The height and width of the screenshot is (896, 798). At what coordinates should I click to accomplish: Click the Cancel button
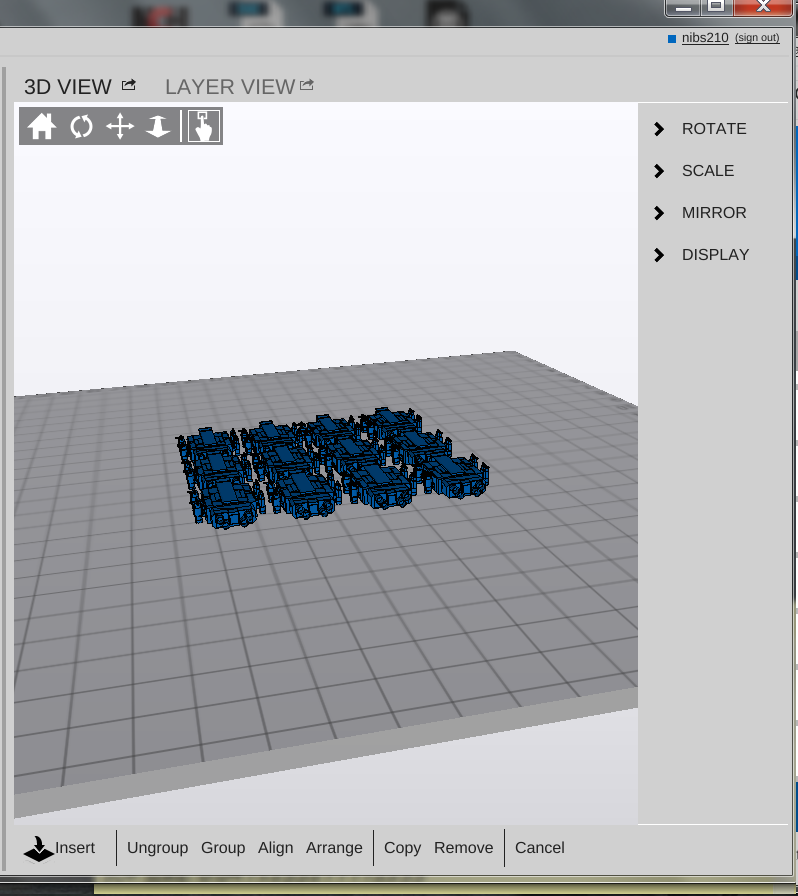tap(540, 847)
